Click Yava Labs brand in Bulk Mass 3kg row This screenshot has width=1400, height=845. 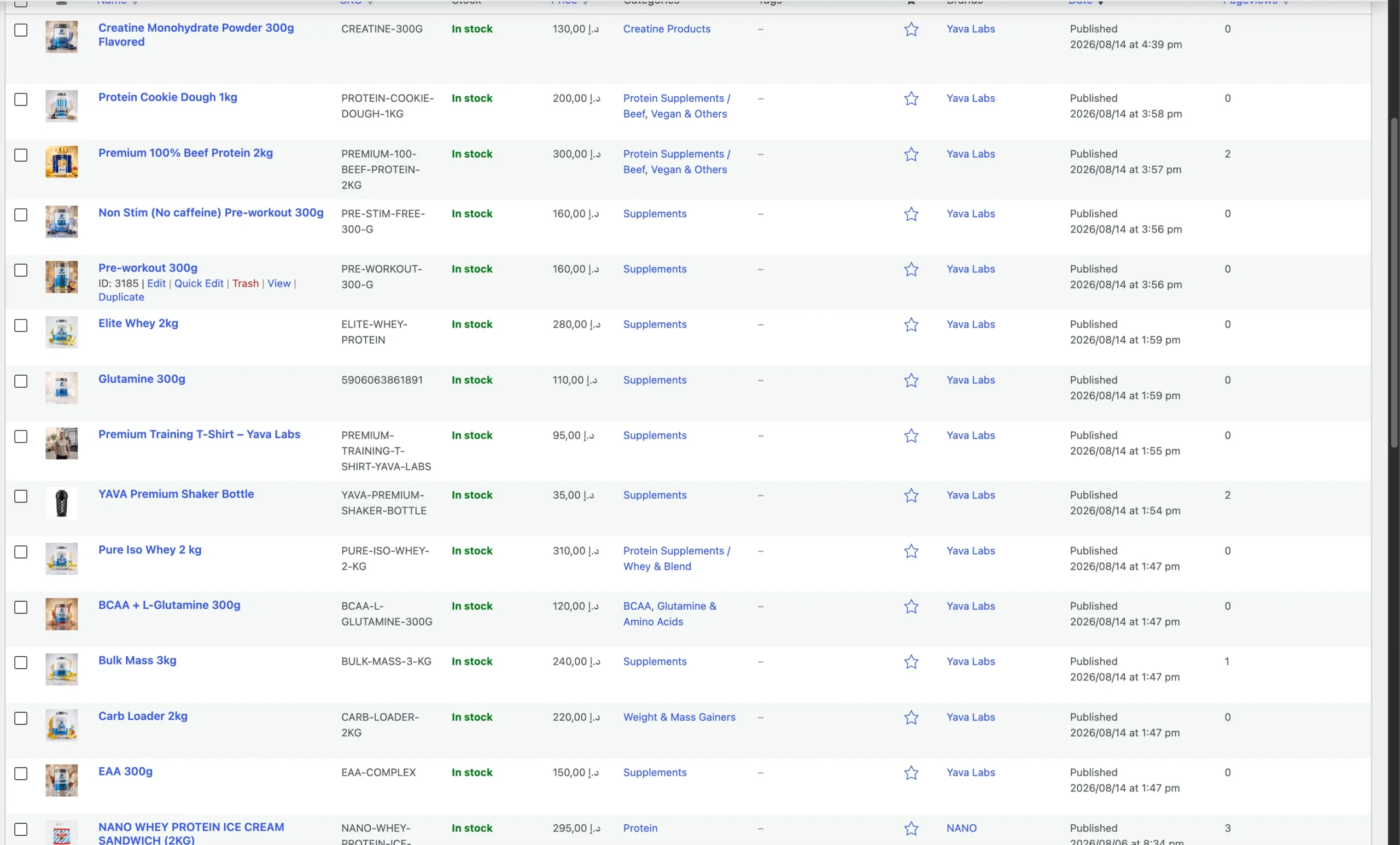pos(971,661)
